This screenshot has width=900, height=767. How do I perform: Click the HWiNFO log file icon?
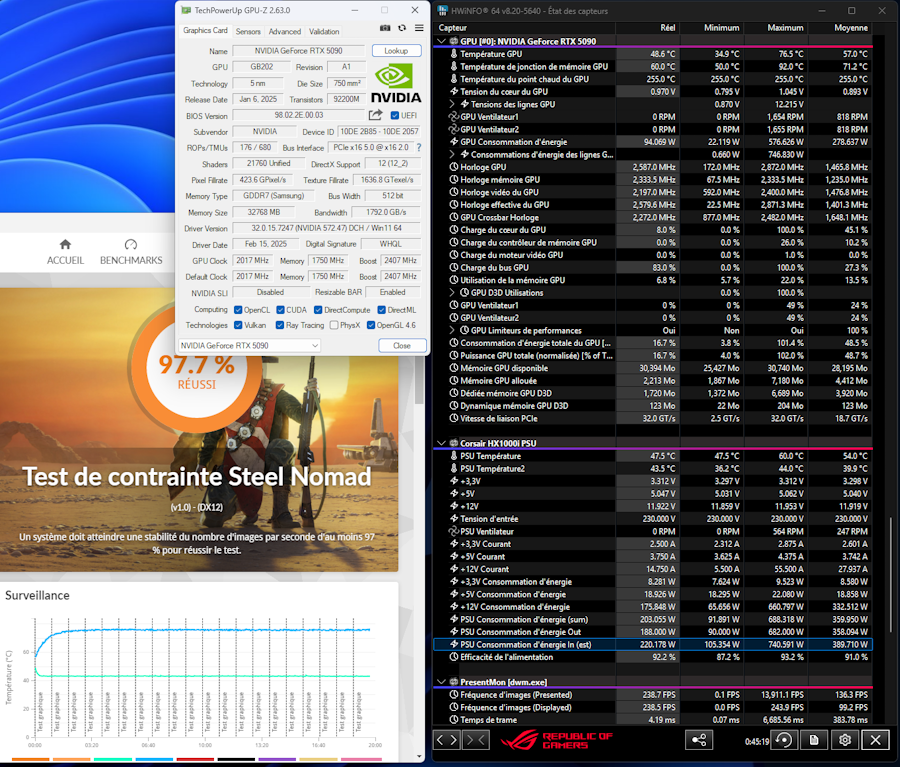[x=816, y=740]
